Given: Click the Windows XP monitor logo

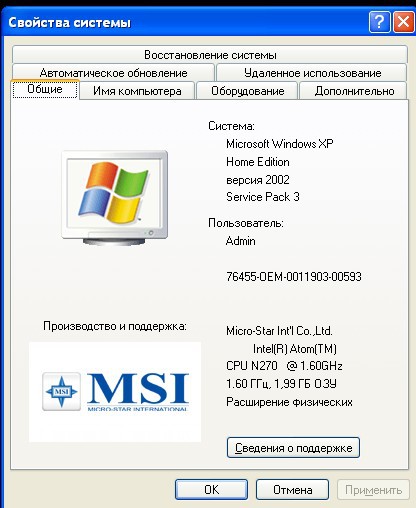Looking at the screenshot, I should [x=115, y=198].
